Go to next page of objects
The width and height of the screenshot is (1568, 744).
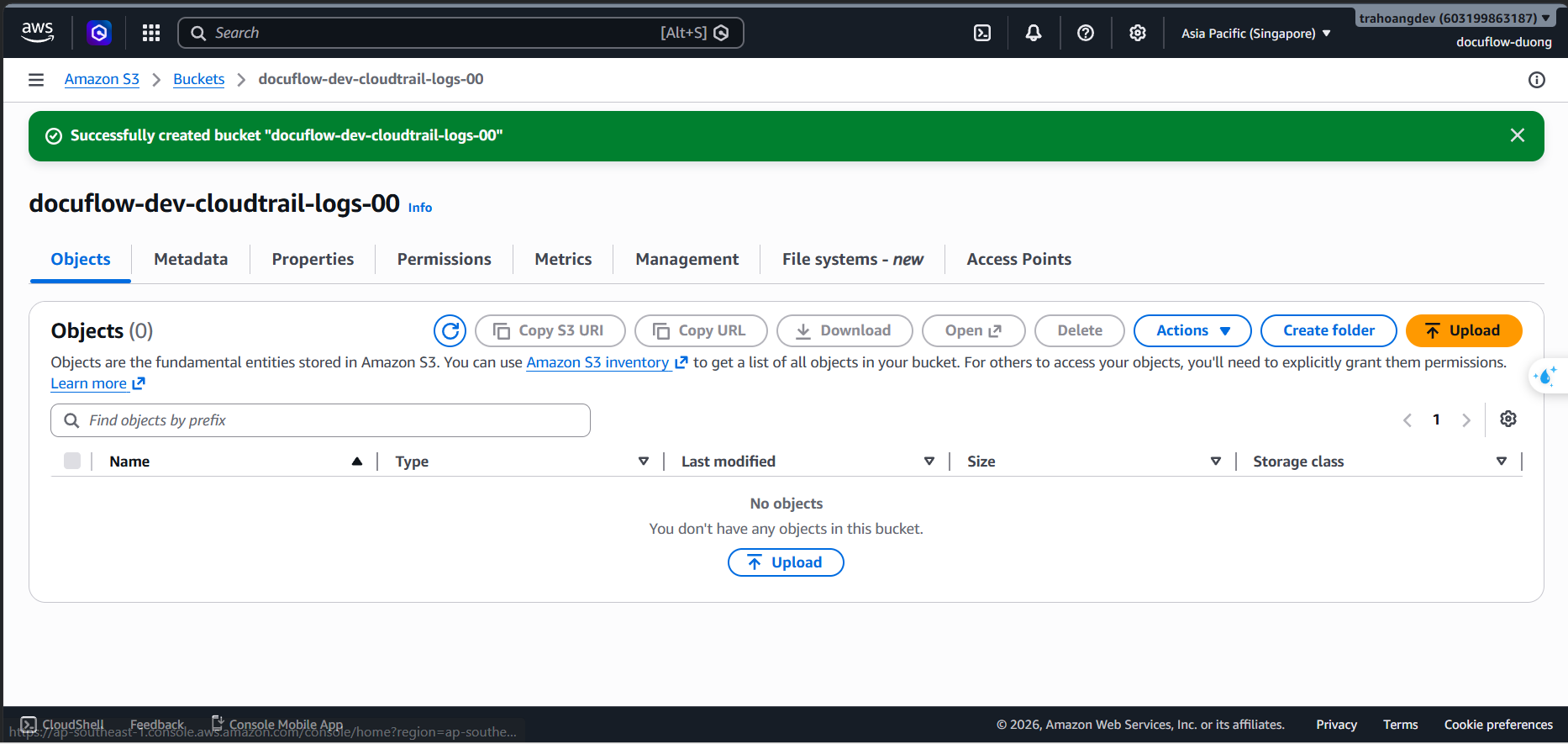coord(1466,419)
